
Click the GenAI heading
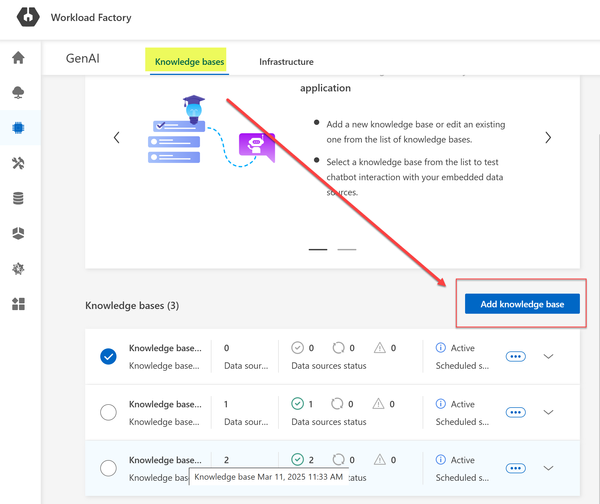pyautogui.click(x=83, y=59)
